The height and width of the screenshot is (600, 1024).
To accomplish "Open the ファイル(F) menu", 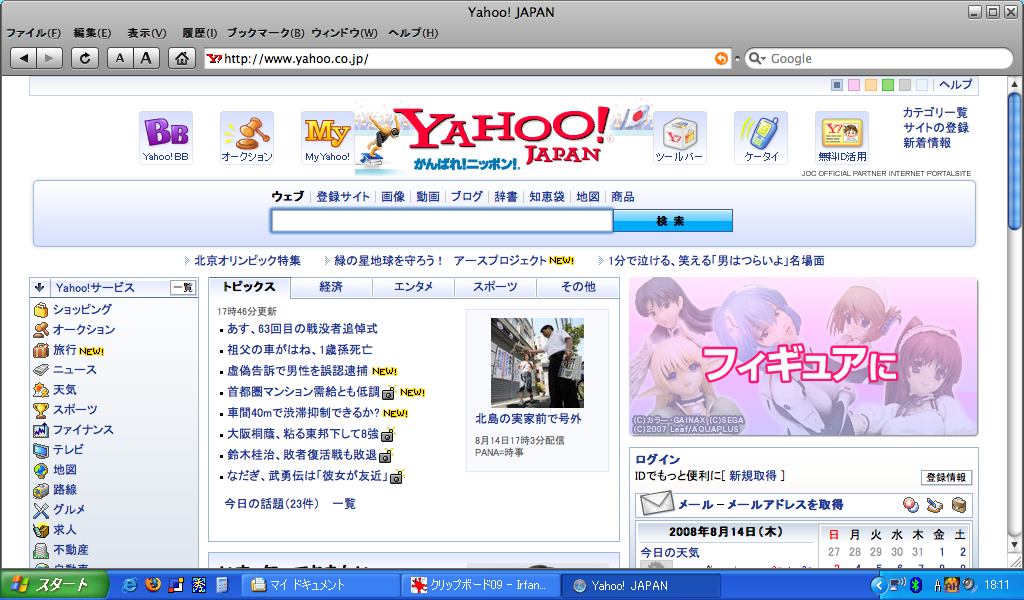I will (x=33, y=33).
